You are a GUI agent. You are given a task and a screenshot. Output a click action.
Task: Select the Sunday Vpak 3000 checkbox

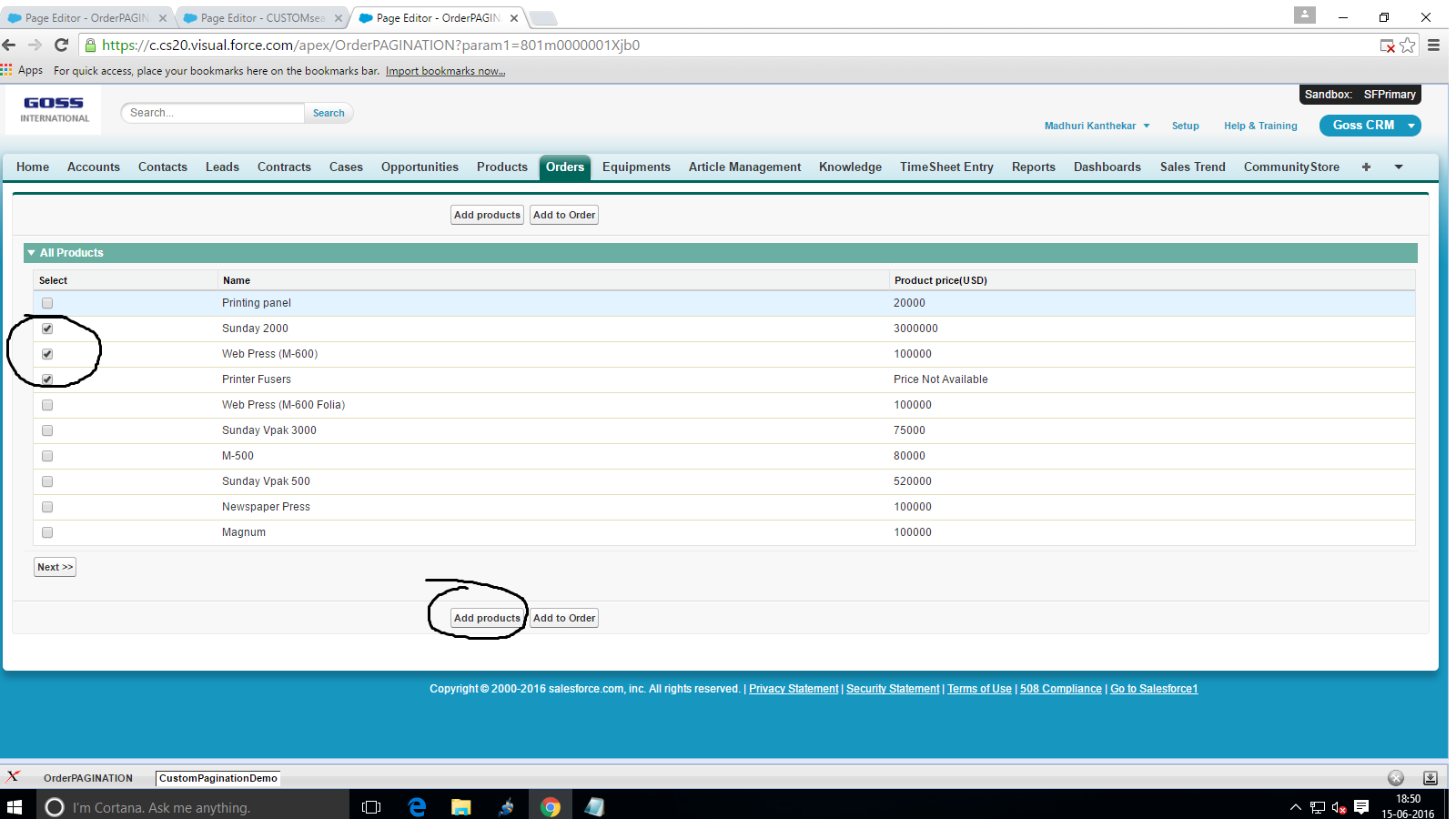(47, 430)
